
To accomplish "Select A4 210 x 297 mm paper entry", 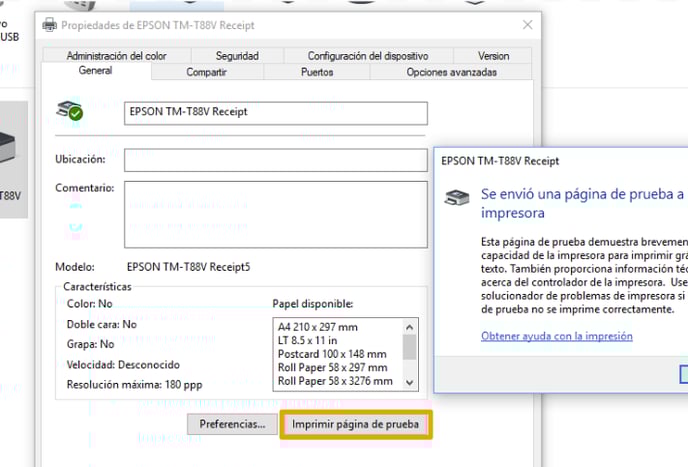I will 318,327.
